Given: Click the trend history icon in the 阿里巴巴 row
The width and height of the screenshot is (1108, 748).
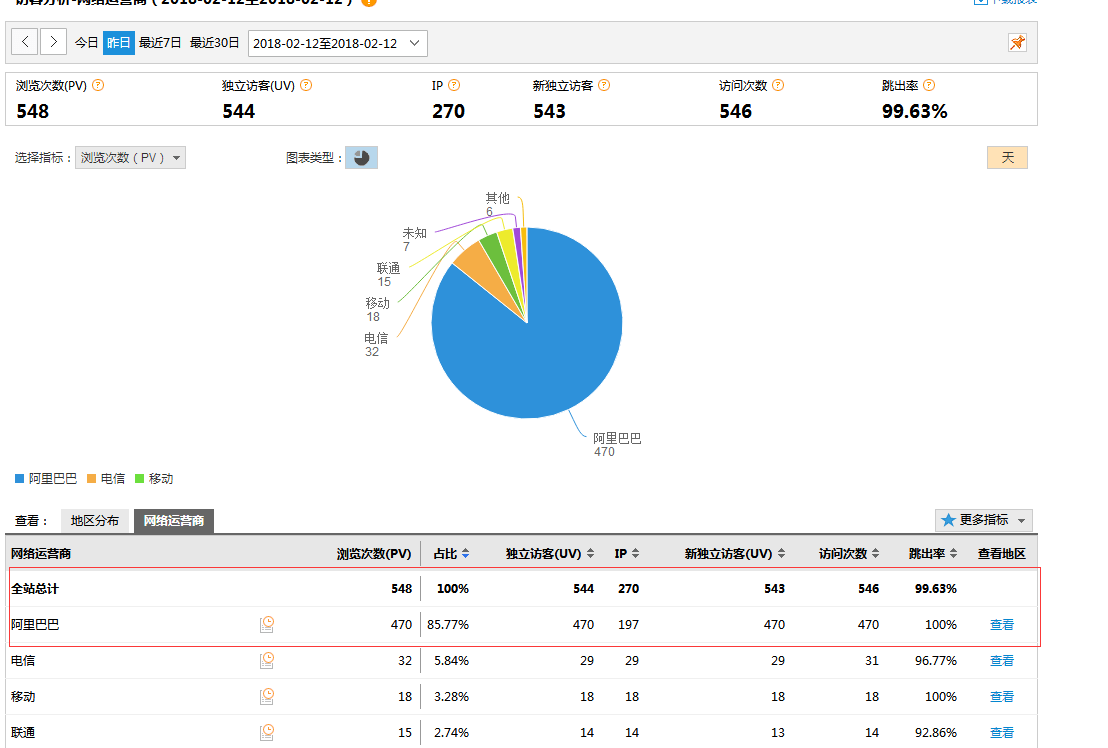Looking at the screenshot, I should (x=267, y=625).
